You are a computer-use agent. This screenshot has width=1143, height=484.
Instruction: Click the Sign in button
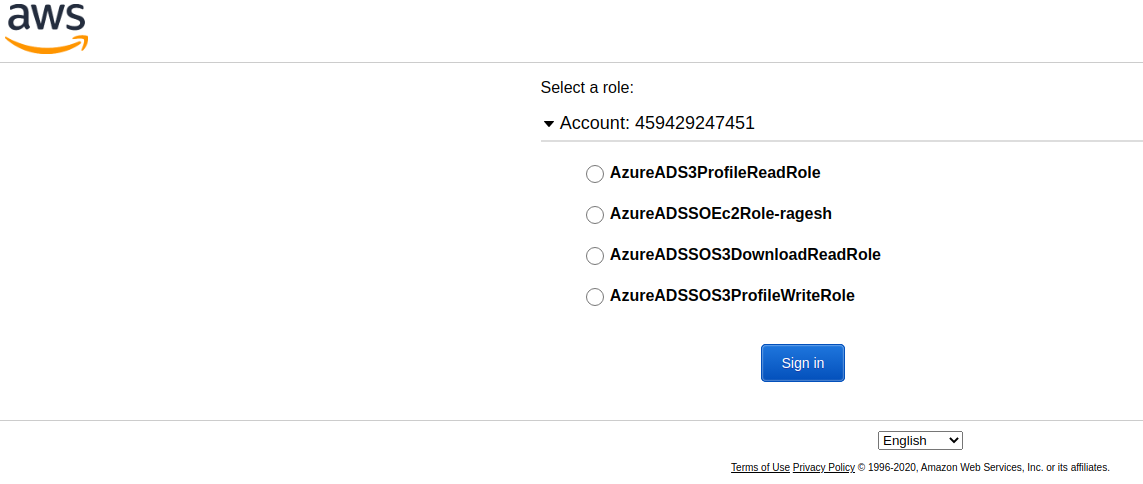click(x=803, y=363)
